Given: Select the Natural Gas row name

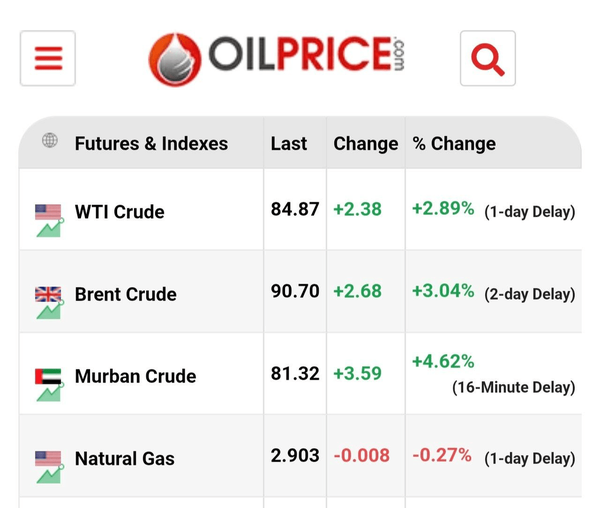Looking at the screenshot, I should [x=124, y=459].
